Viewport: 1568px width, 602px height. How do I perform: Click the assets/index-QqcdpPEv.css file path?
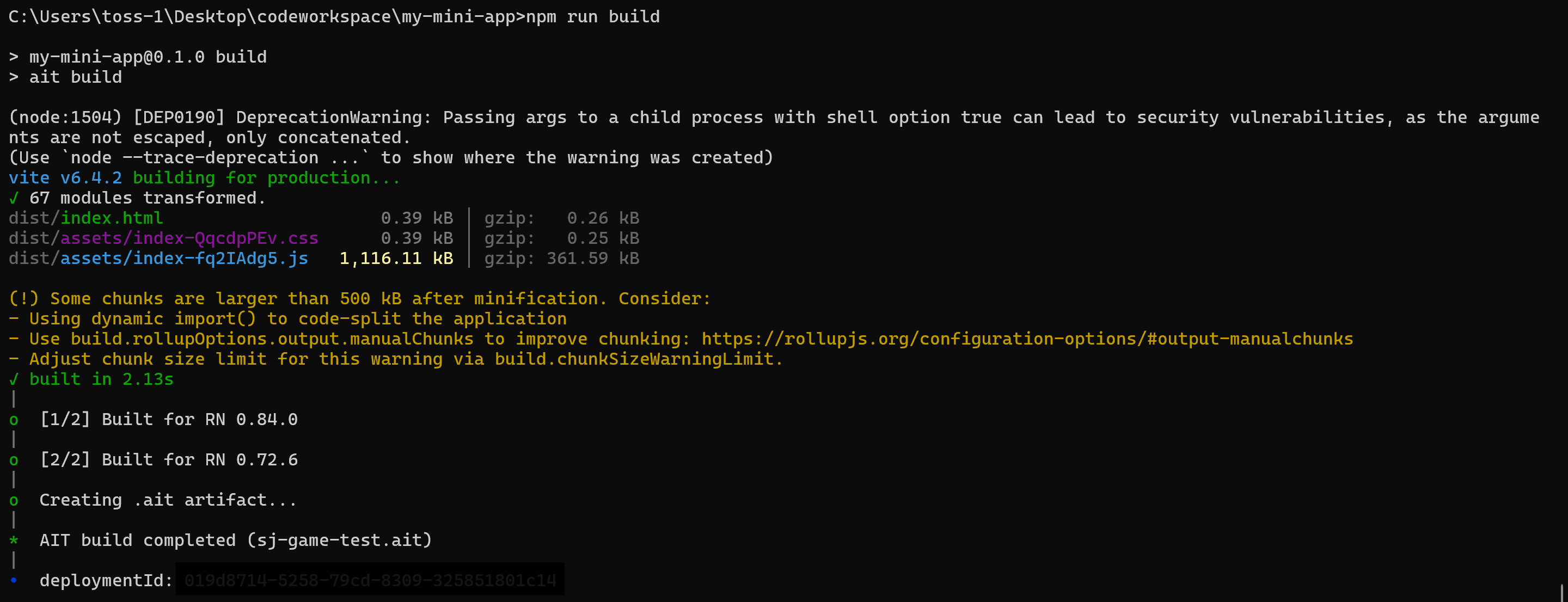[x=189, y=238]
